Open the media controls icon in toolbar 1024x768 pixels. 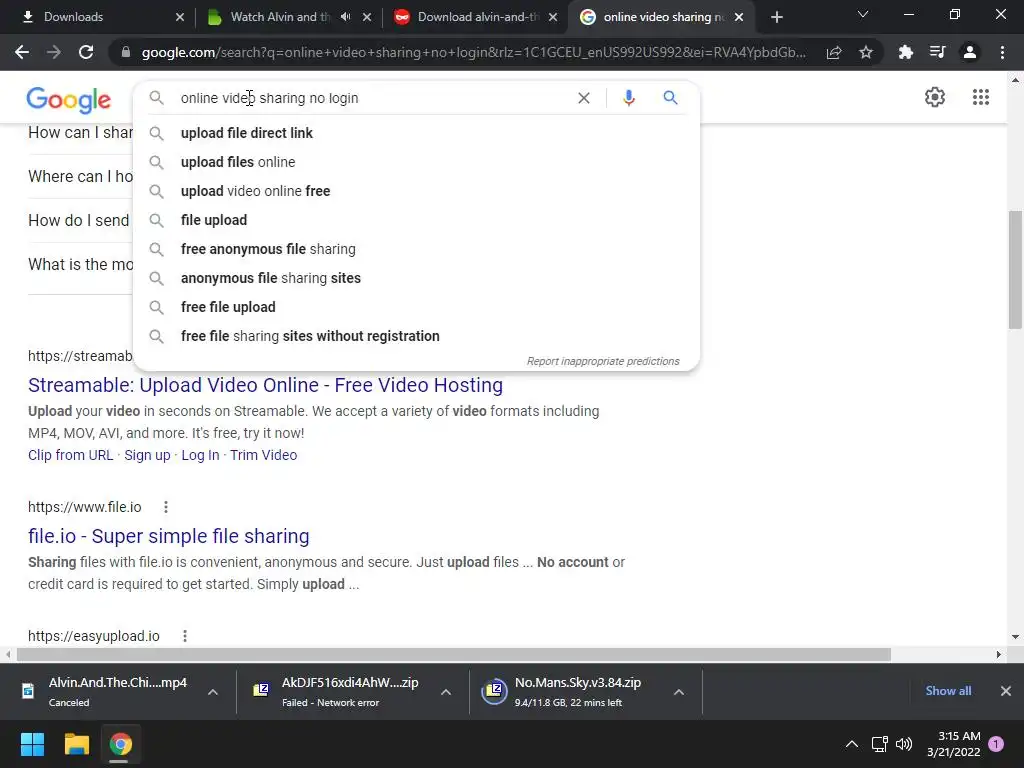tap(938, 52)
